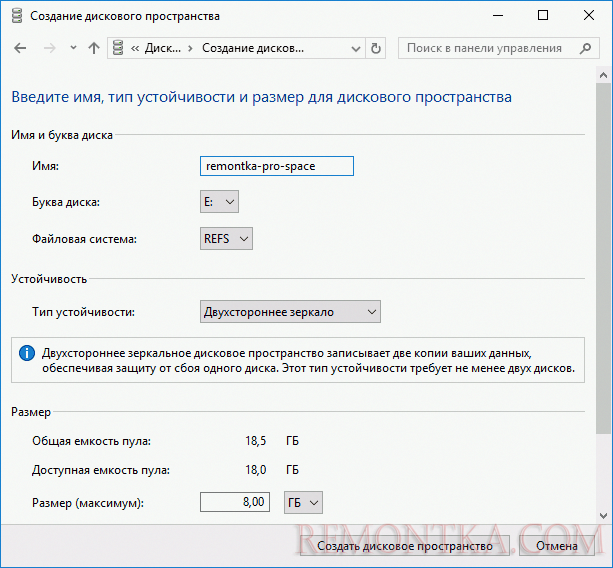The width and height of the screenshot is (613, 568).
Task: Click the 'Доступная емкость пула:' label
Action: point(101,469)
